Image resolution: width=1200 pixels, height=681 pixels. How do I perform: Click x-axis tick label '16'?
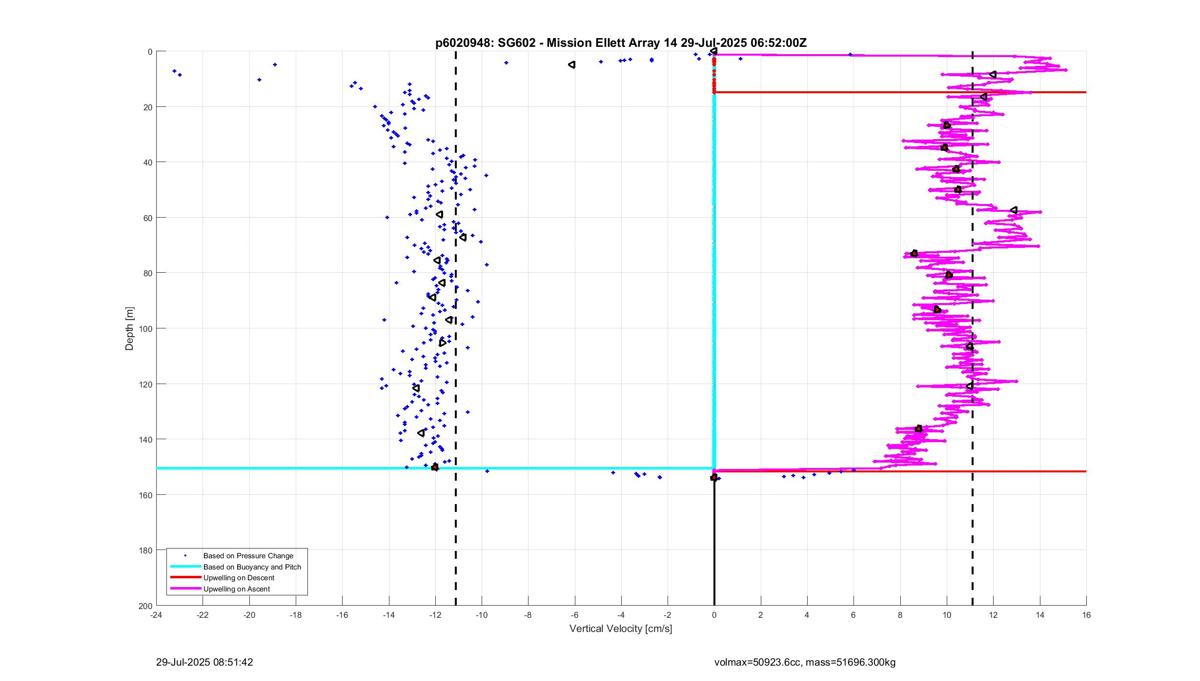pos(1086,615)
